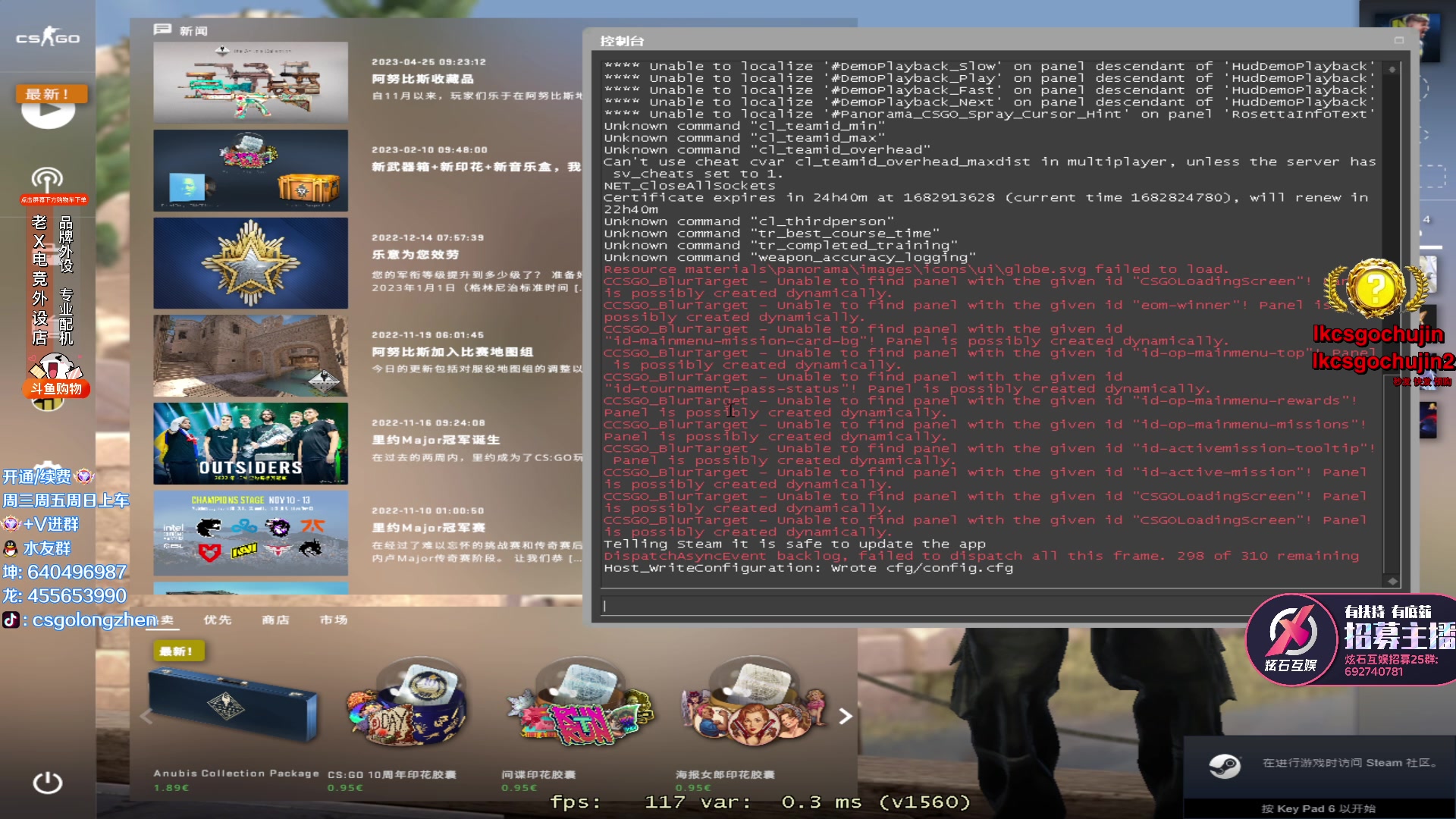Show previous store items with left arrow
The image size is (1456, 819).
[146, 716]
